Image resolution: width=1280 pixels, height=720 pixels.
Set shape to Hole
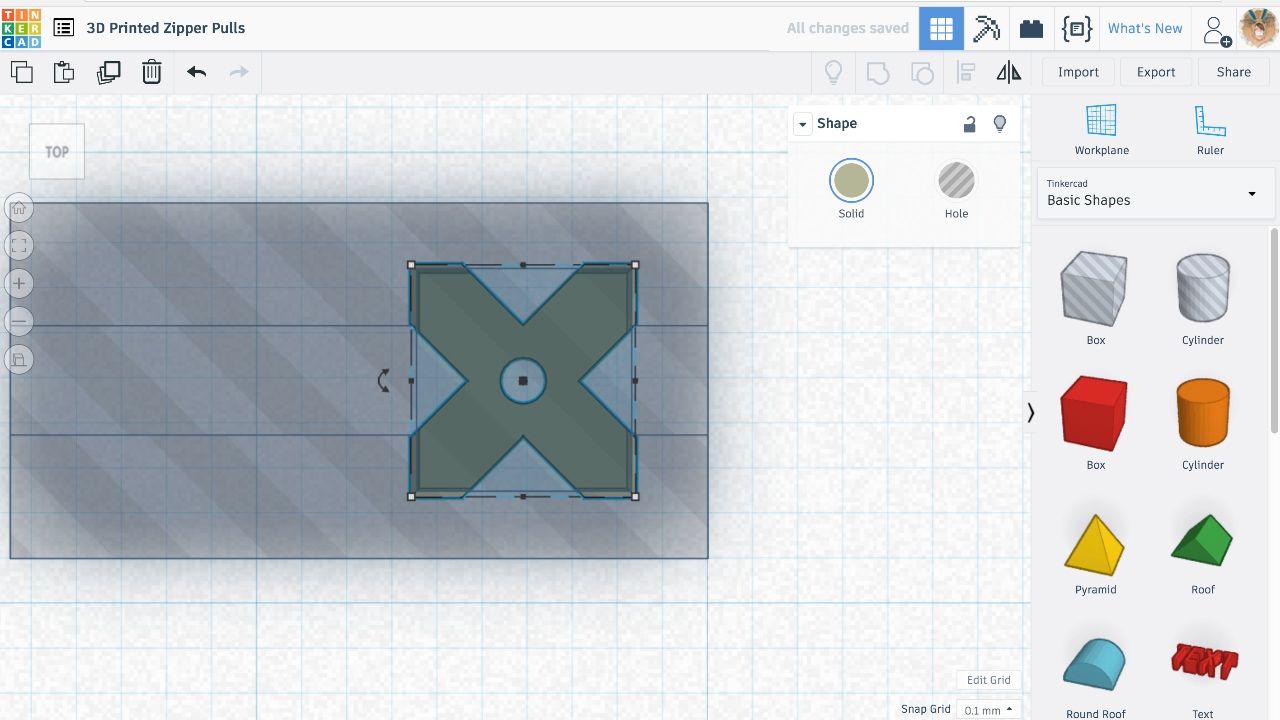[956, 190]
